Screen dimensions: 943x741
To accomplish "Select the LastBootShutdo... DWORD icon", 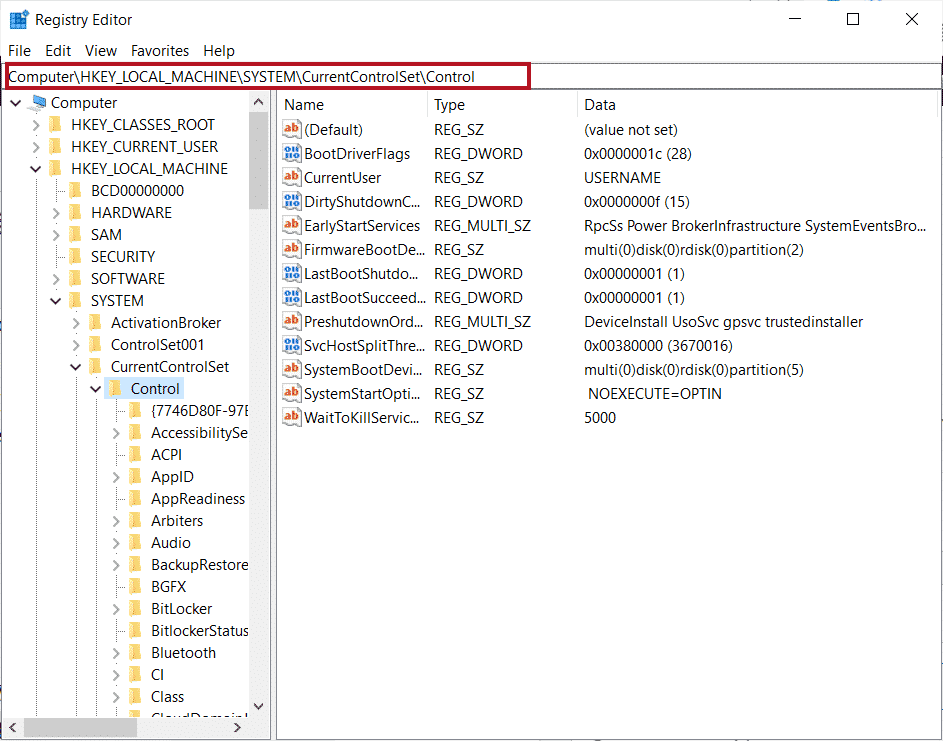I will pos(292,273).
